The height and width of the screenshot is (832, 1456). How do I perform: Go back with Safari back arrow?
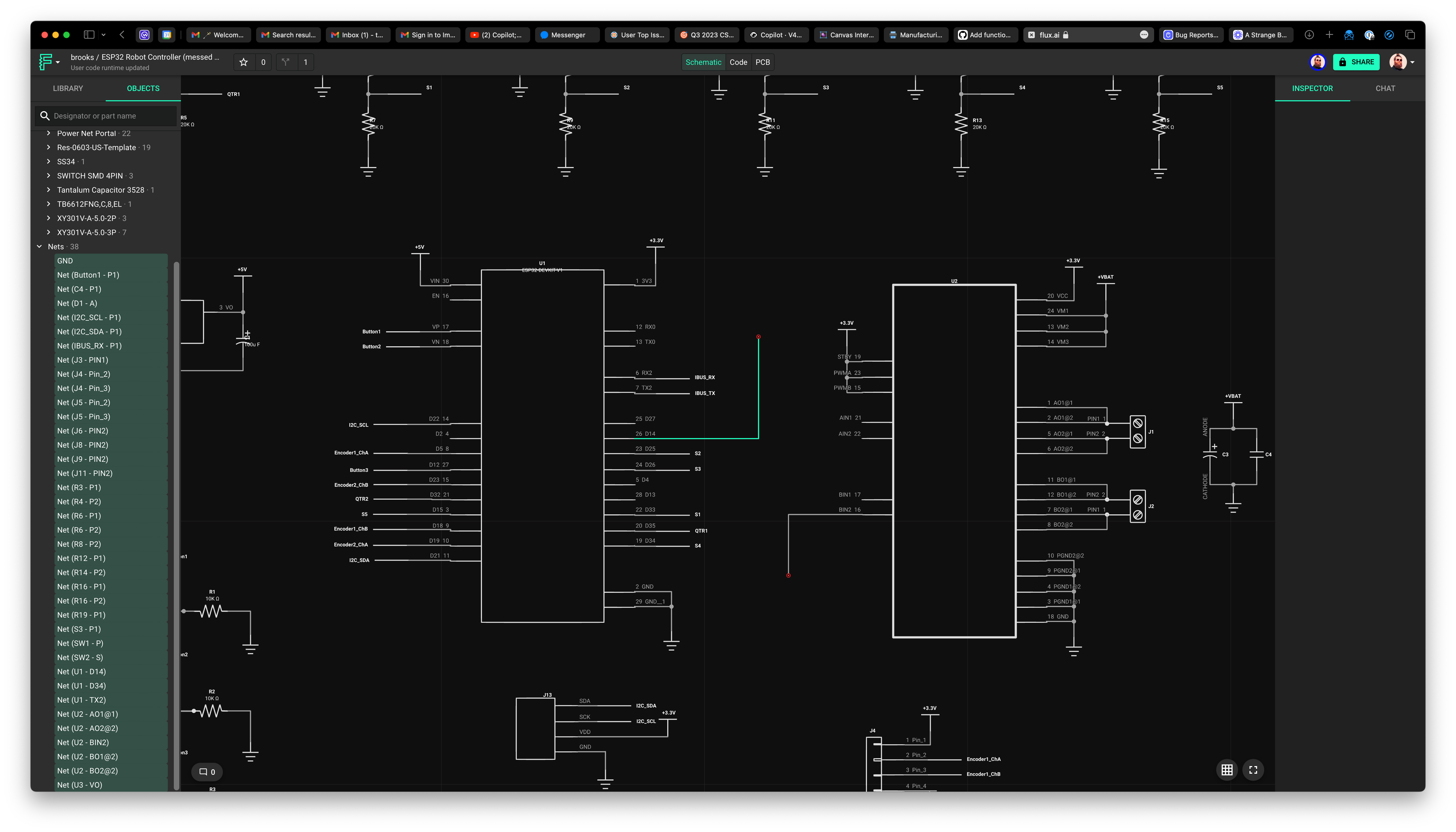tap(122, 35)
